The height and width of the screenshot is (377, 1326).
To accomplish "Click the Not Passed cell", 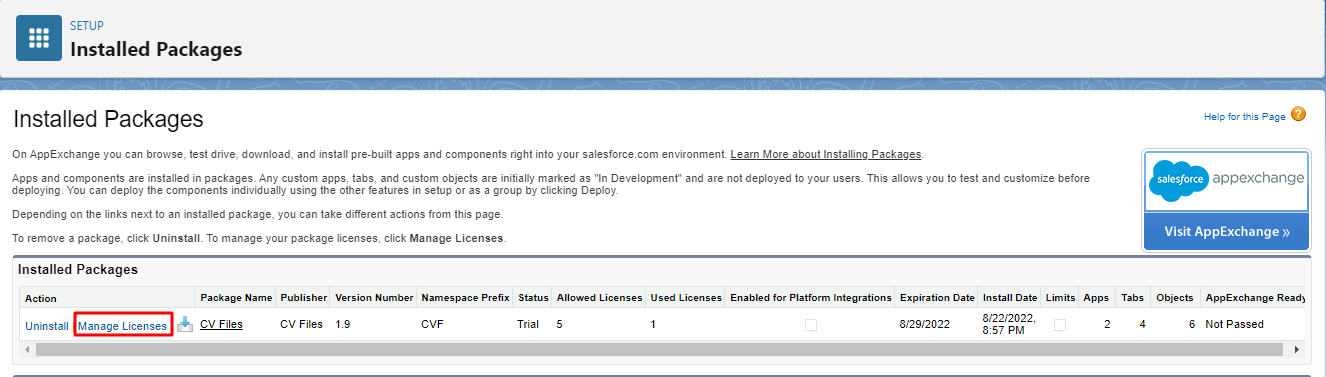I will 1234,324.
